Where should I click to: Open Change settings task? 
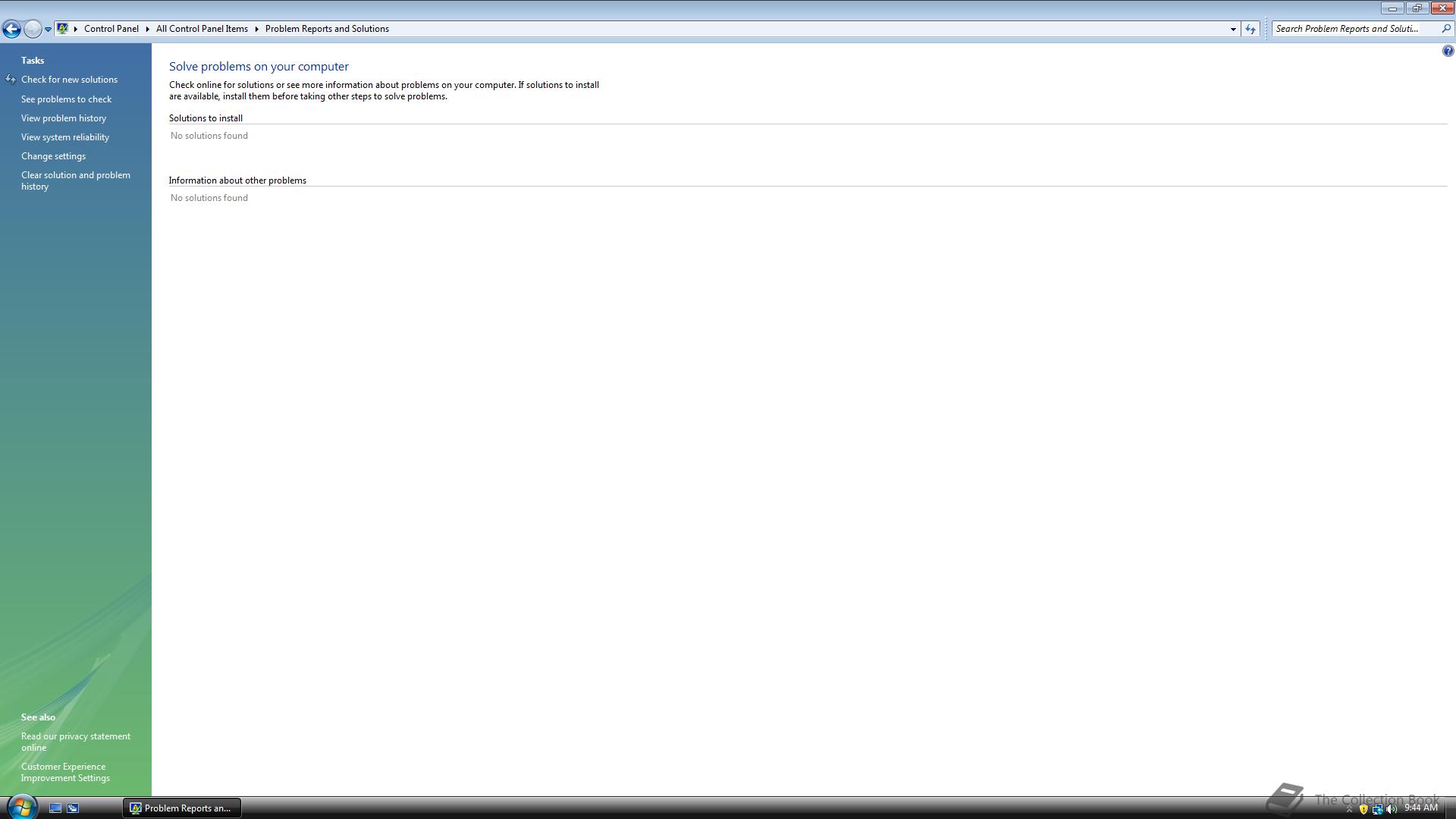pyautogui.click(x=53, y=156)
